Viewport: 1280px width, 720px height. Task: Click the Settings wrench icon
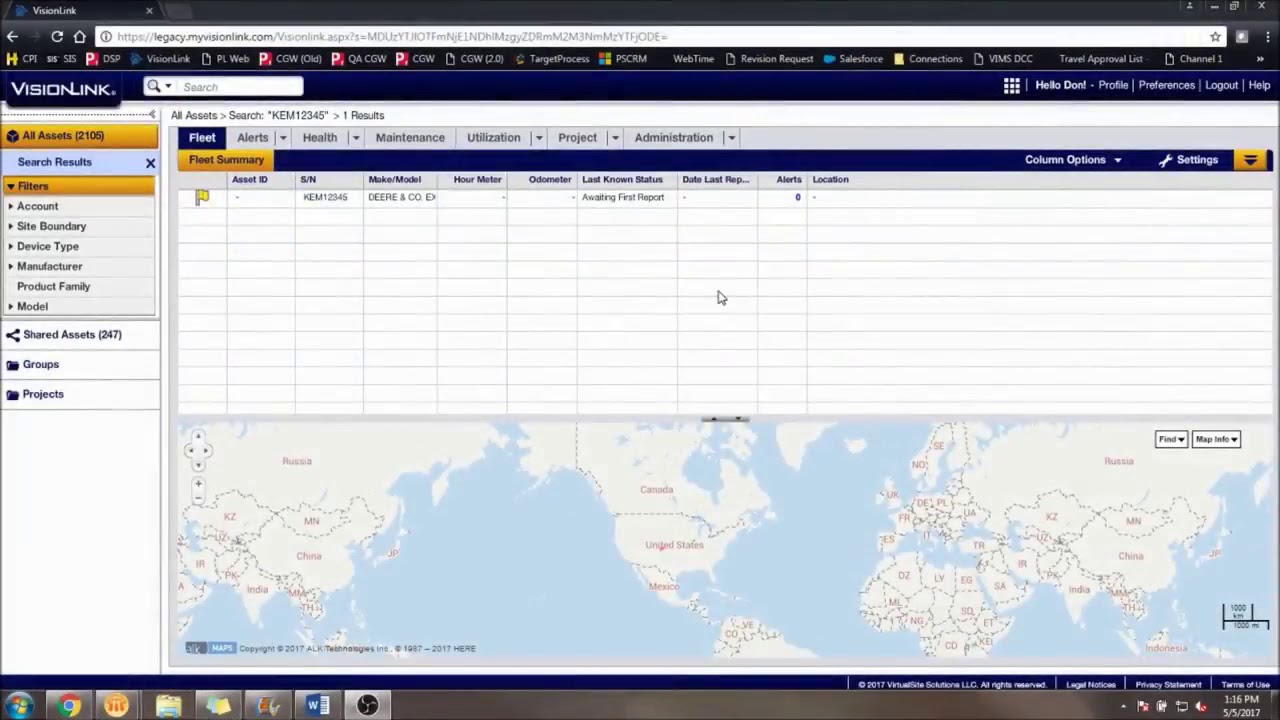[x=1165, y=160]
